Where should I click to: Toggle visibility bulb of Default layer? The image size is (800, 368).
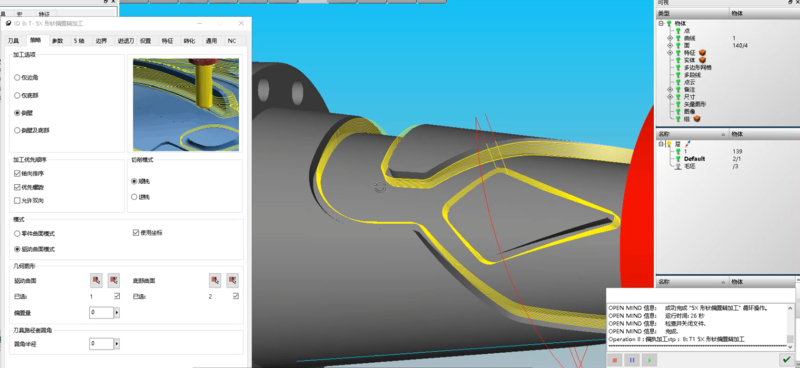(x=678, y=159)
